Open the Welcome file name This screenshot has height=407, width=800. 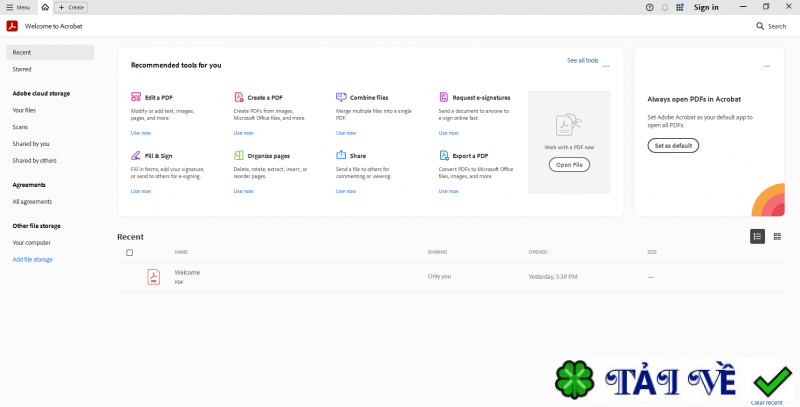coord(187,272)
